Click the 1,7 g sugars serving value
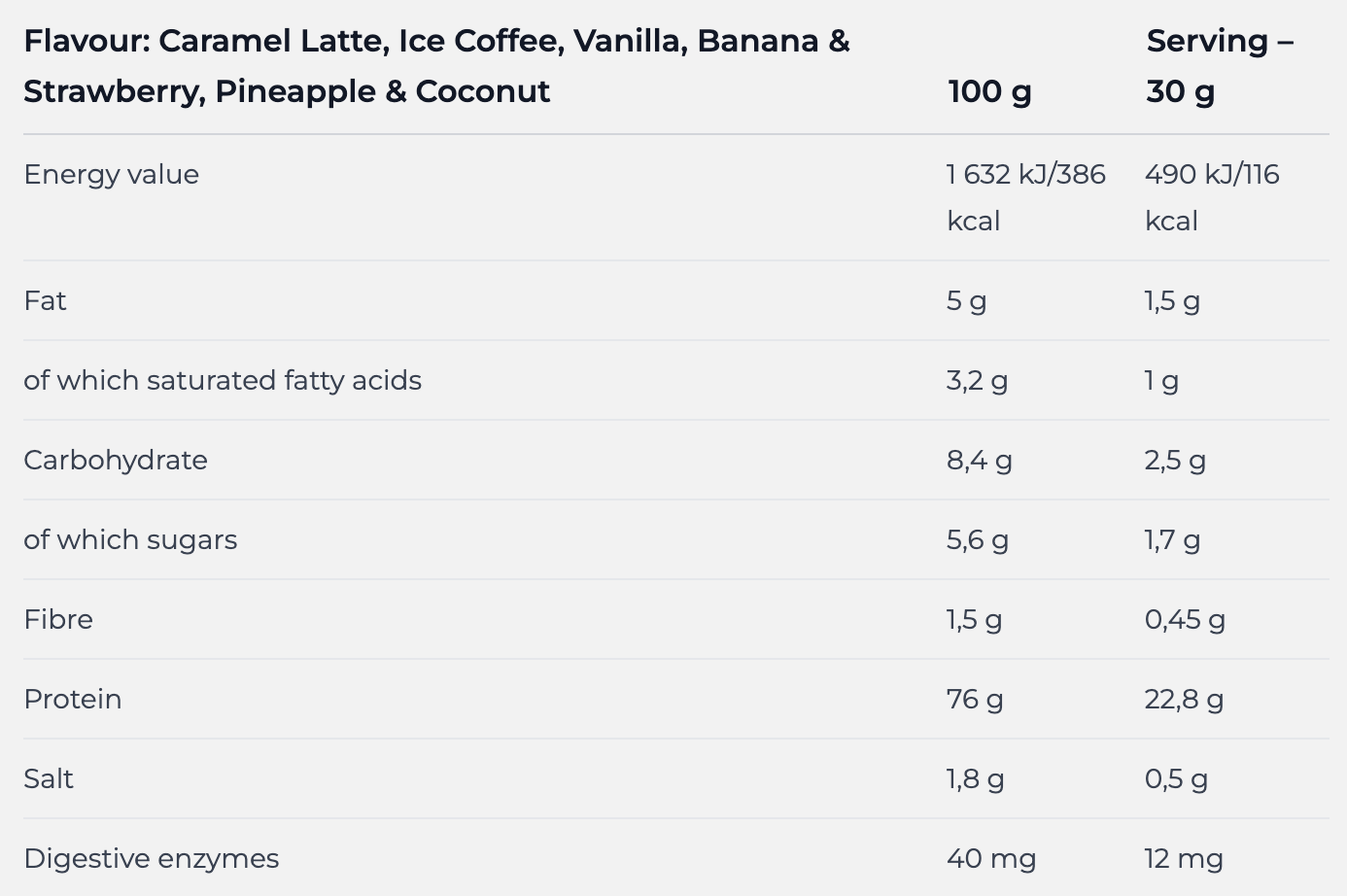 click(x=1171, y=540)
